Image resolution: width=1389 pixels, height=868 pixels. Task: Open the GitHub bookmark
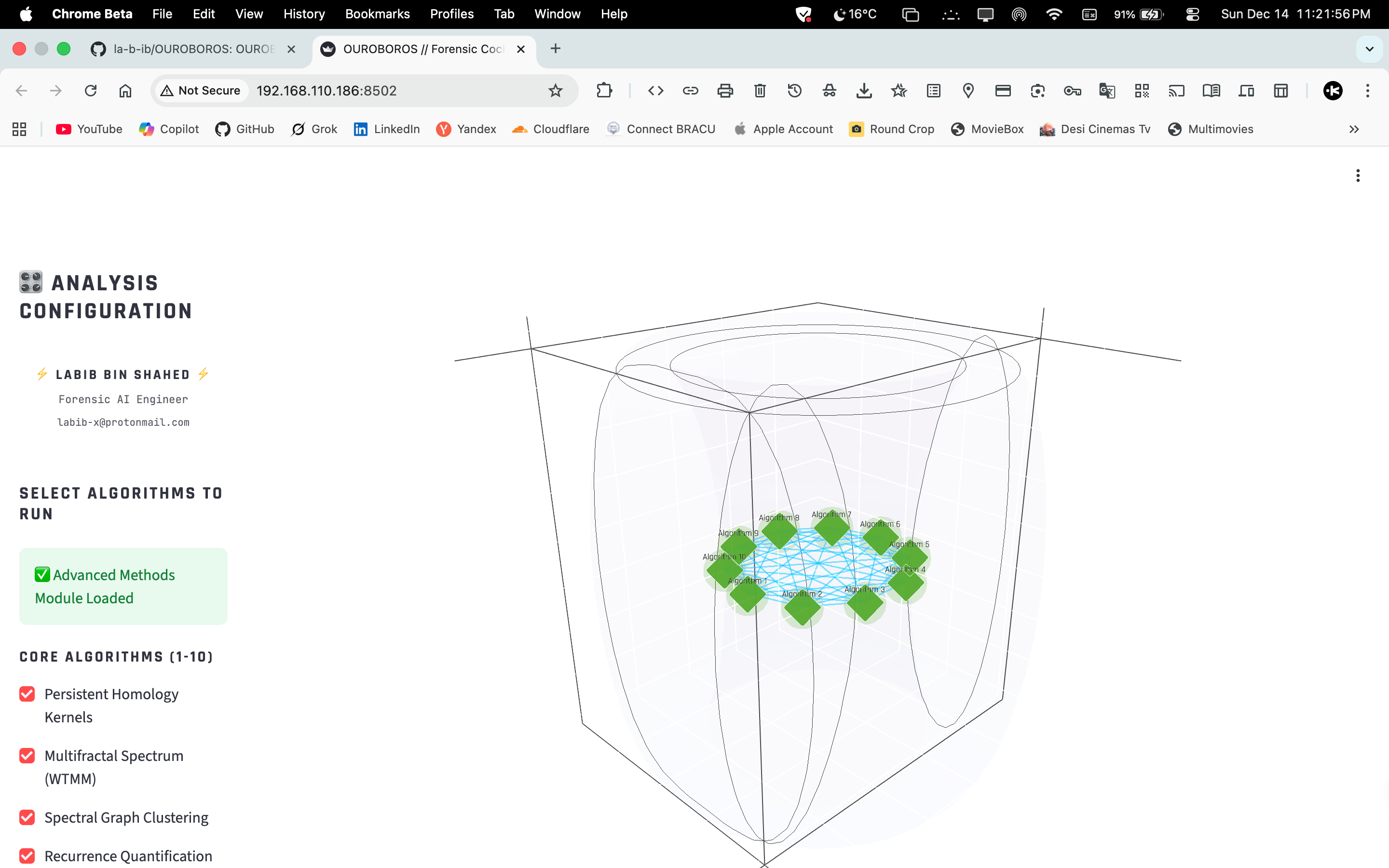coord(245,129)
